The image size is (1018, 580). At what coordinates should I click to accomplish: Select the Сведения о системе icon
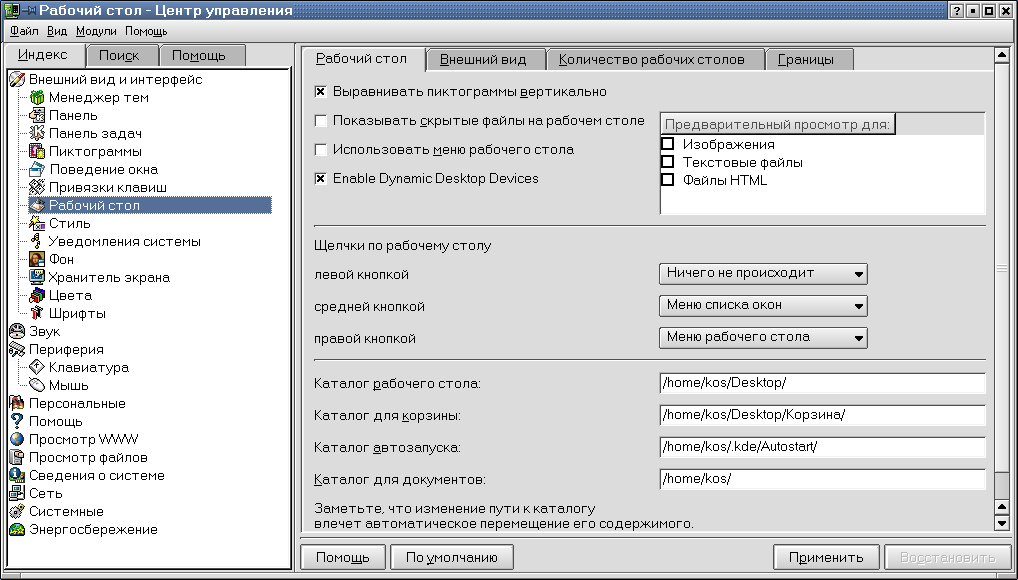tap(16, 476)
